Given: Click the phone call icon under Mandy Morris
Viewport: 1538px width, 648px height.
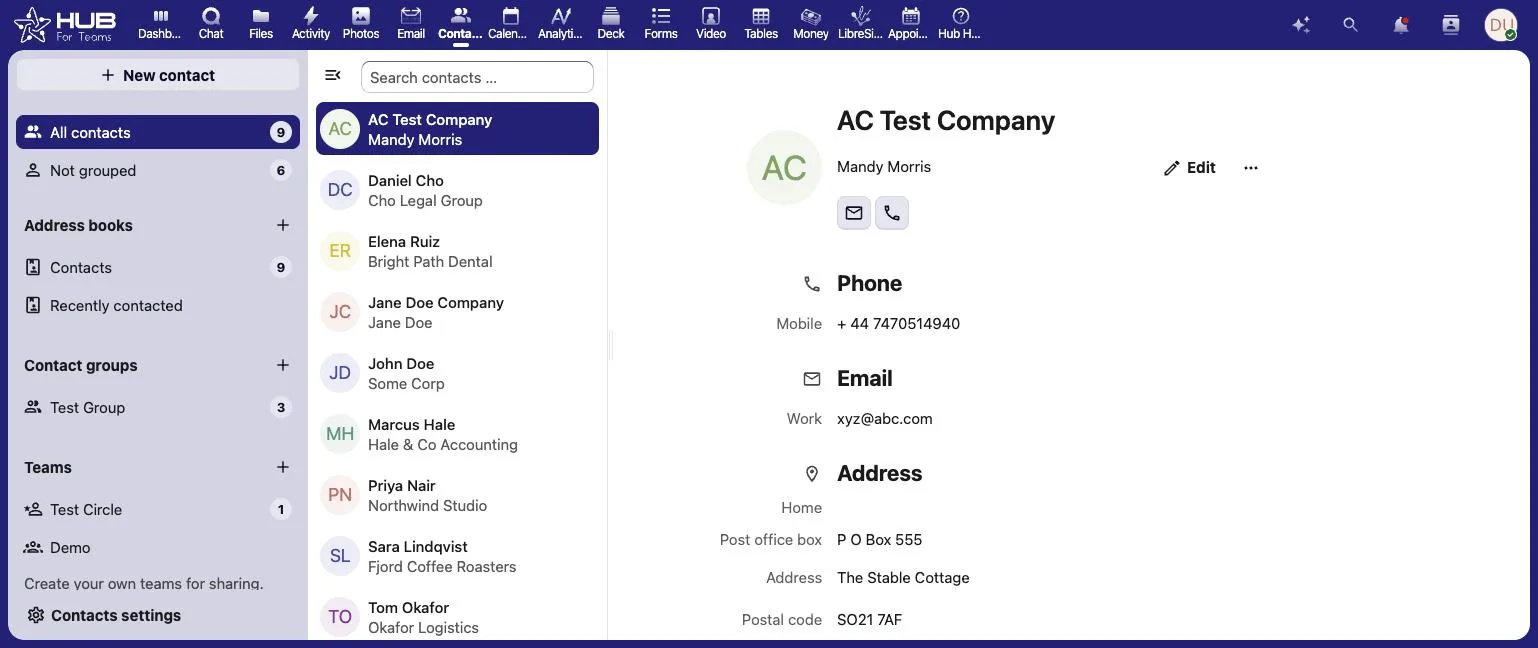Looking at the screenshot, I should click(x=892, y=213).
